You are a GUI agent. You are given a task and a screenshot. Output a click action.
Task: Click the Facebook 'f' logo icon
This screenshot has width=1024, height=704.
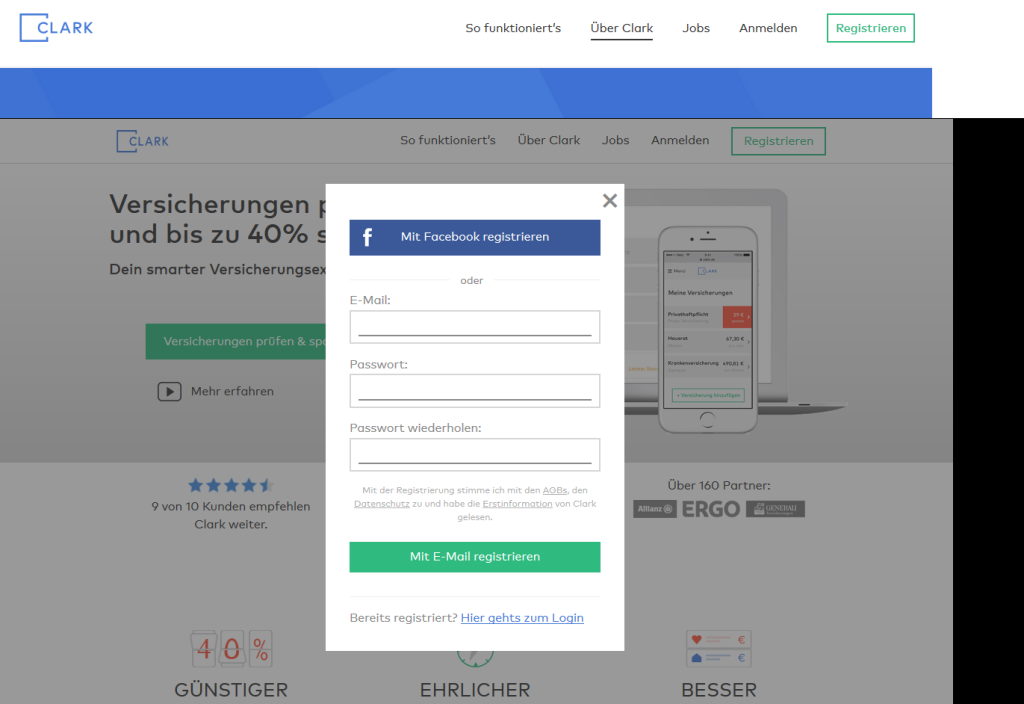(368, 237)
